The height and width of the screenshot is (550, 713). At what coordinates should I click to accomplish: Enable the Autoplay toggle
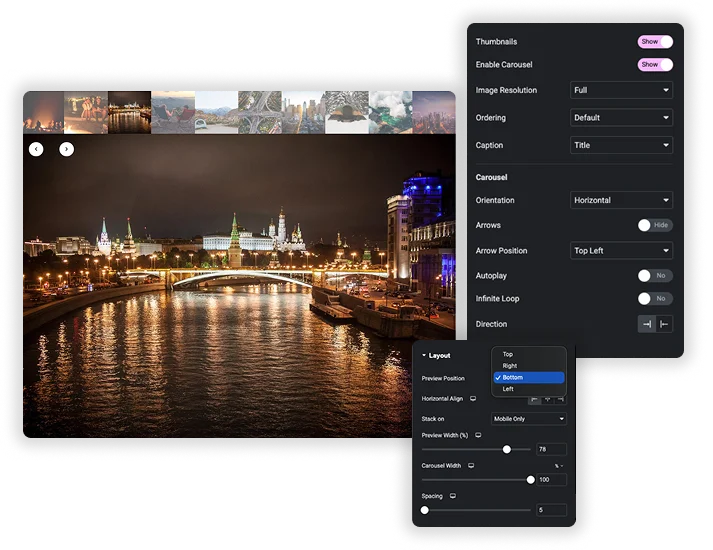(655, 275)
